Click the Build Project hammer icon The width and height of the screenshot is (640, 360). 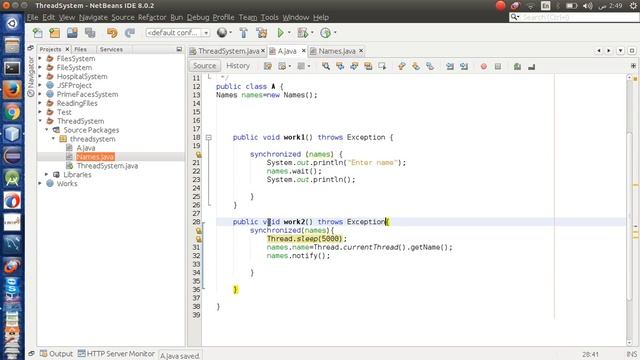click(244, 33)
